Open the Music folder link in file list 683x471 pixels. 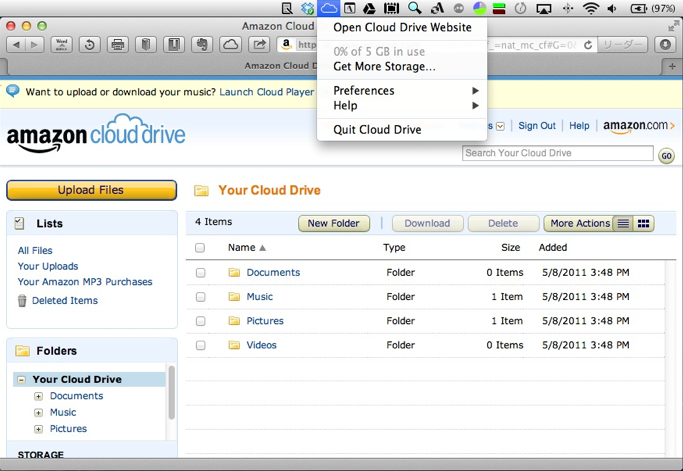[x=260, y=297]
